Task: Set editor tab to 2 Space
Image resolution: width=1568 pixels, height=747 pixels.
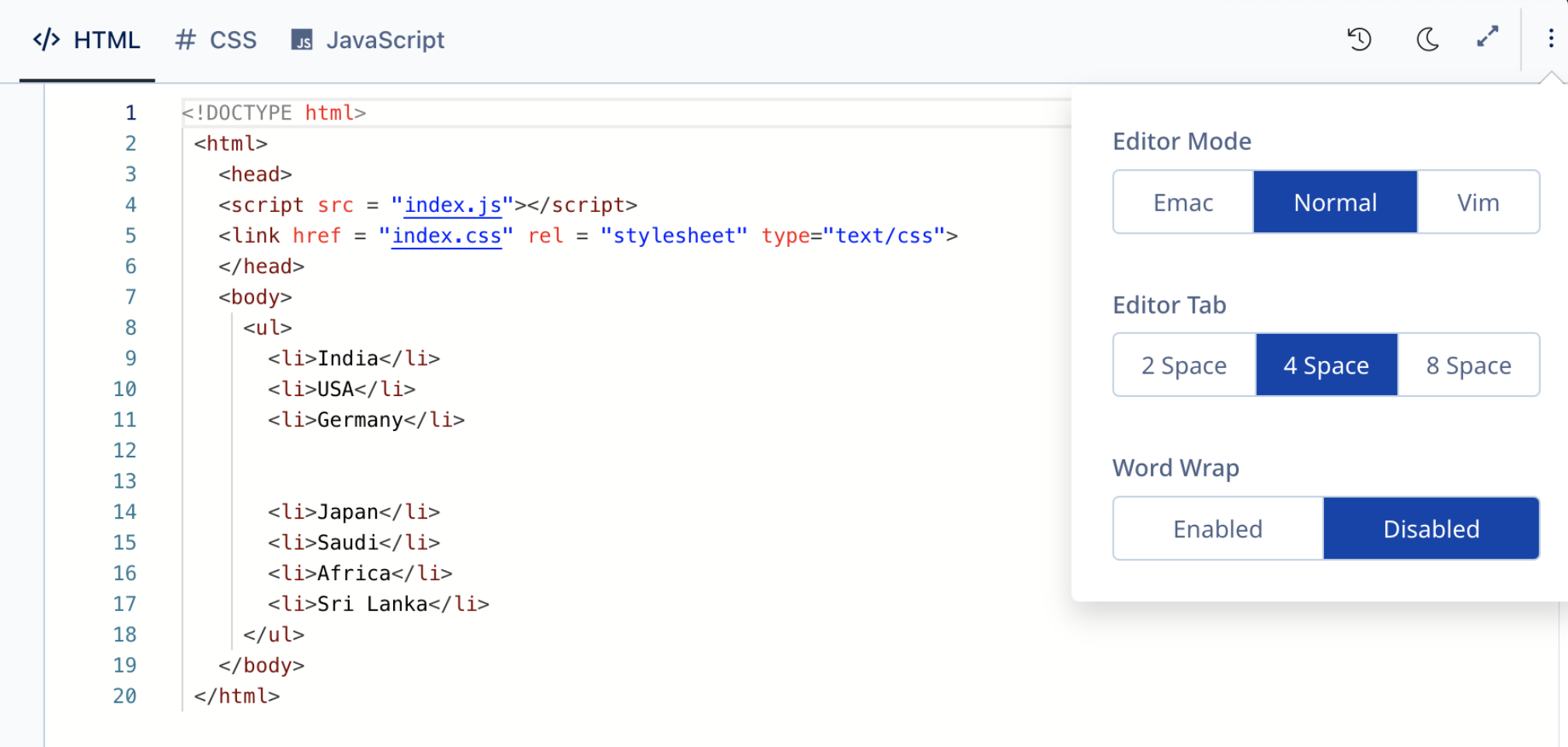Action: point(1183,365)
